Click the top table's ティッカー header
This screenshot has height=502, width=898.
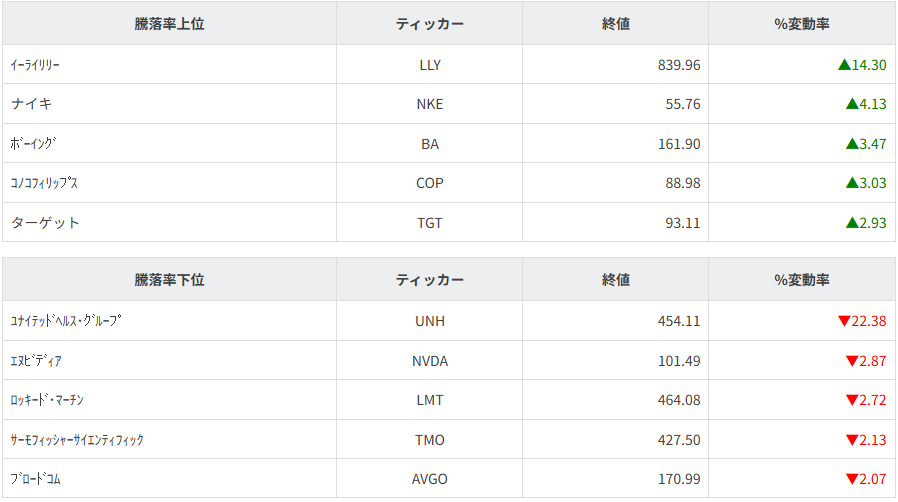[429, 24]
